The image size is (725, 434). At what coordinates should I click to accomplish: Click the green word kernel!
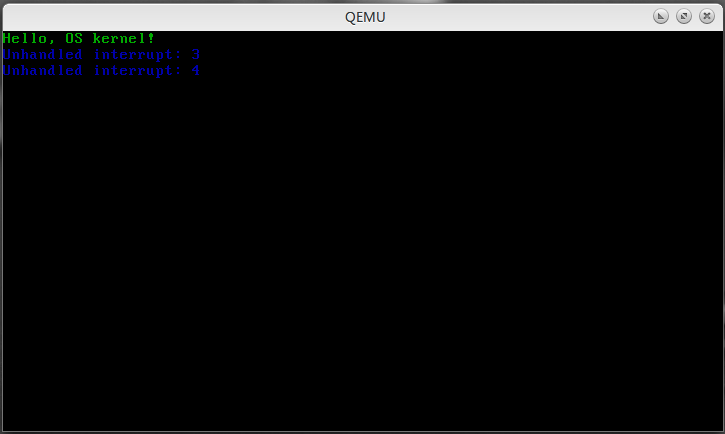pyautogui.click(x=123, y=38)
